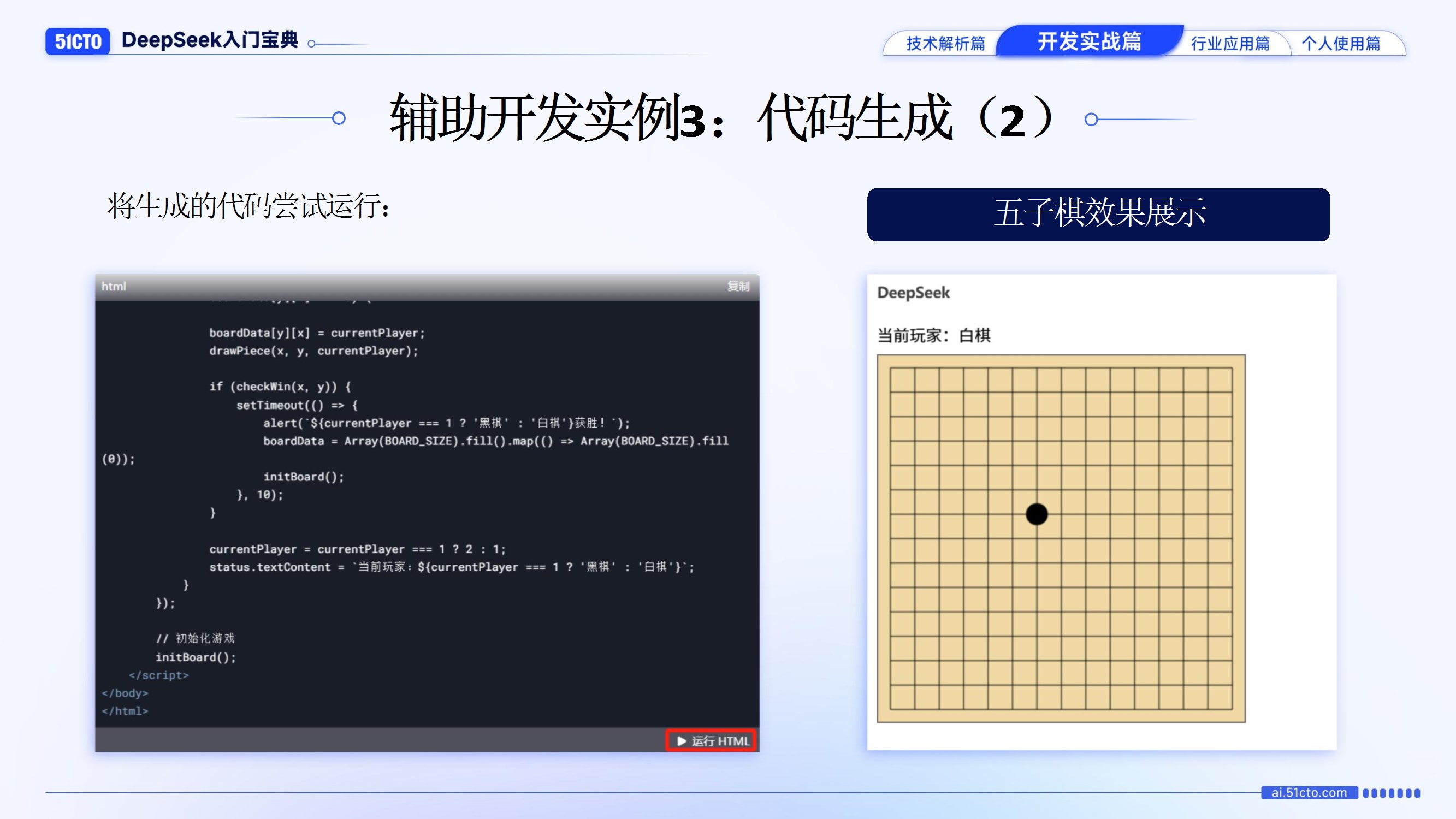Image resolution: width=1456 pixels, height=819 pixels.
Task: Select the 开发实战篇 tab
Action: coord(1089,41)
